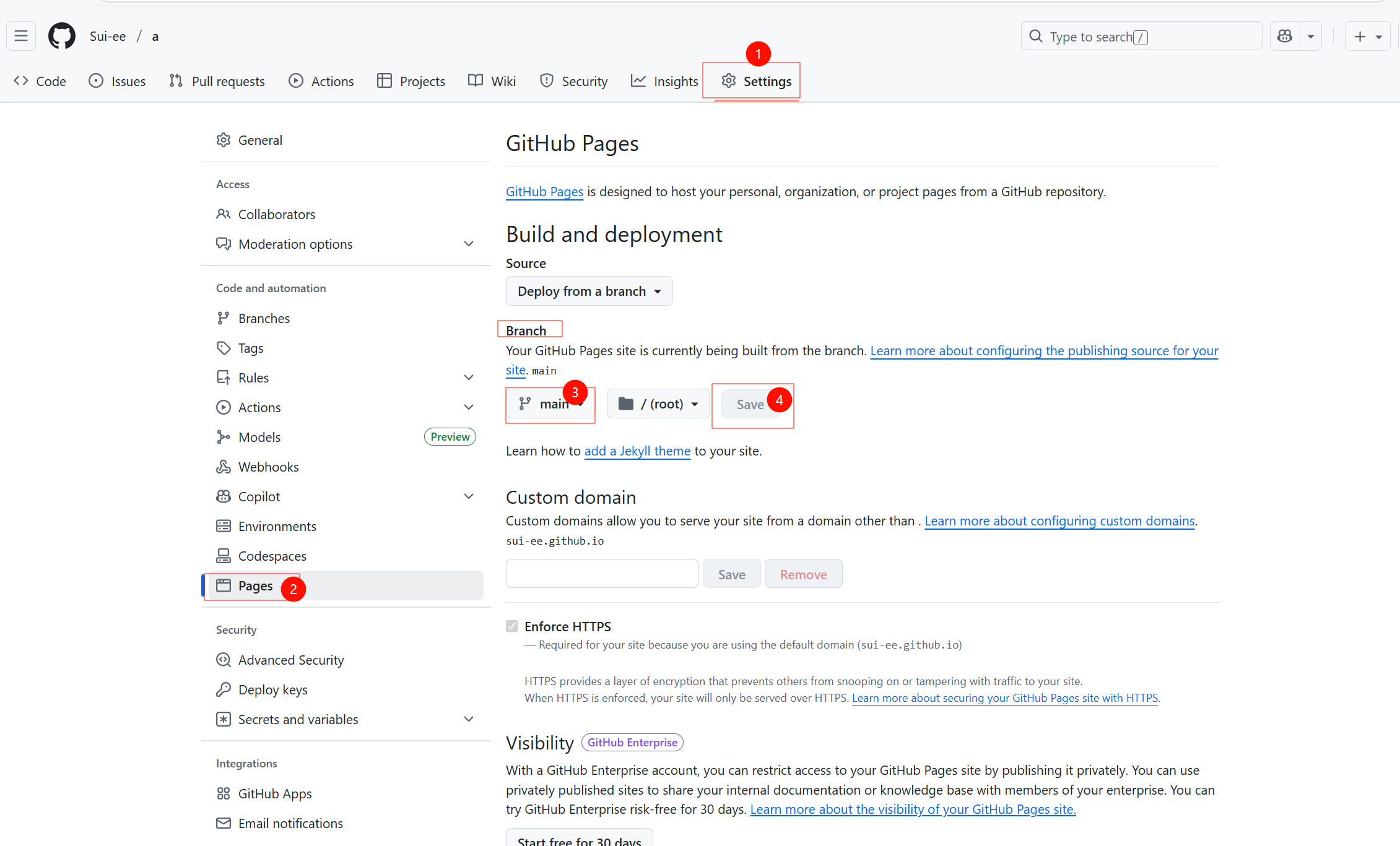Screen dimensions: 1400x846
Task: Switch to the Pull requests tab
Action: click(x=217, y=81)
